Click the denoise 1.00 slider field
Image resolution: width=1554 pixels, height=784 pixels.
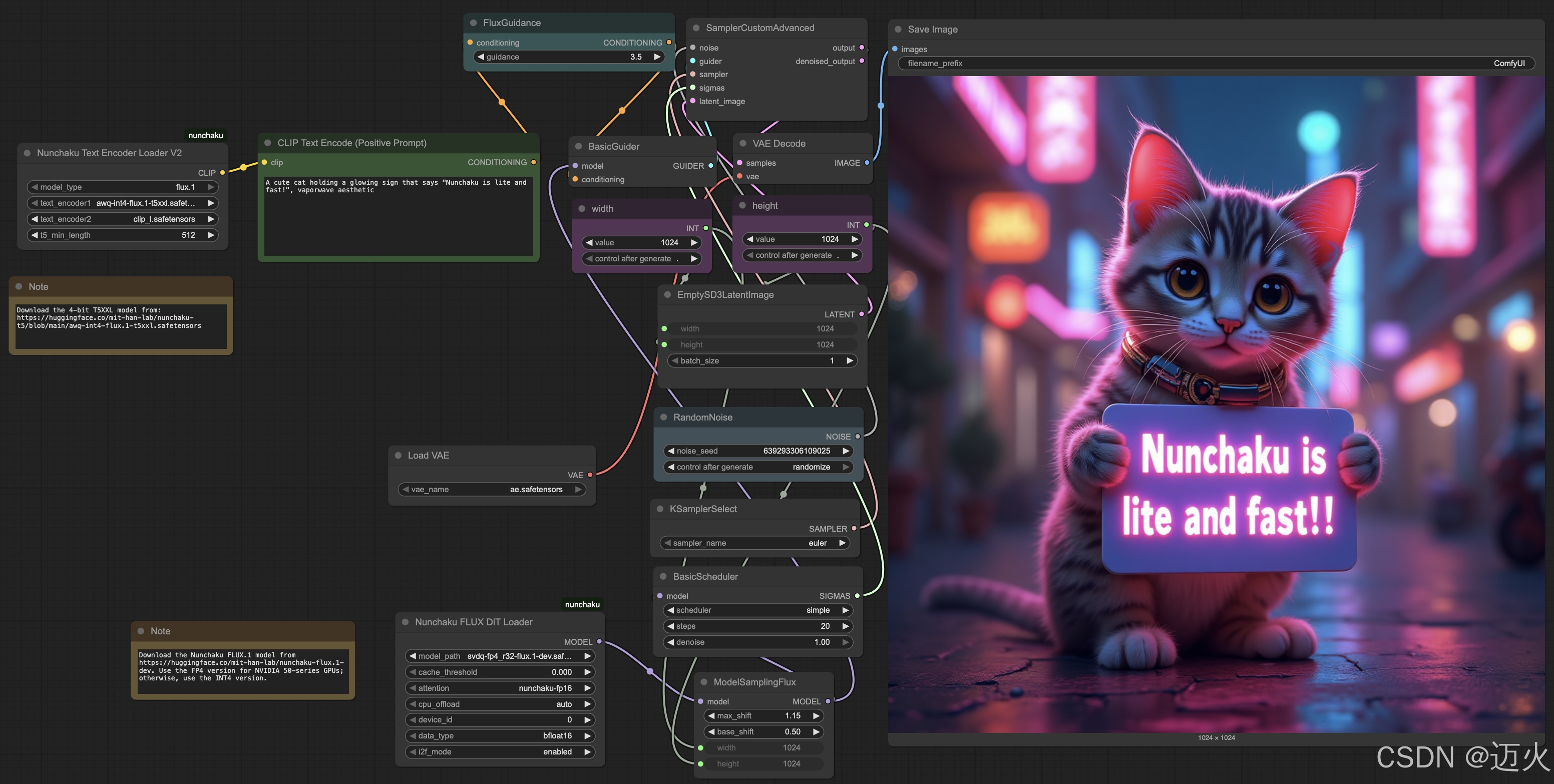point(757,642)
